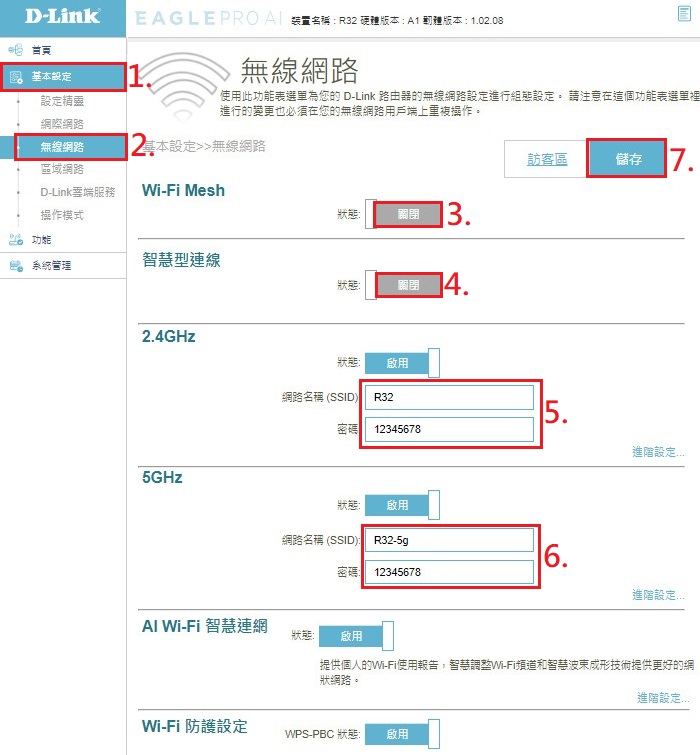700x755 pixels.
Task: Click the 2.4GHz SSID field containing R32
Action: [x=449, y=397]
